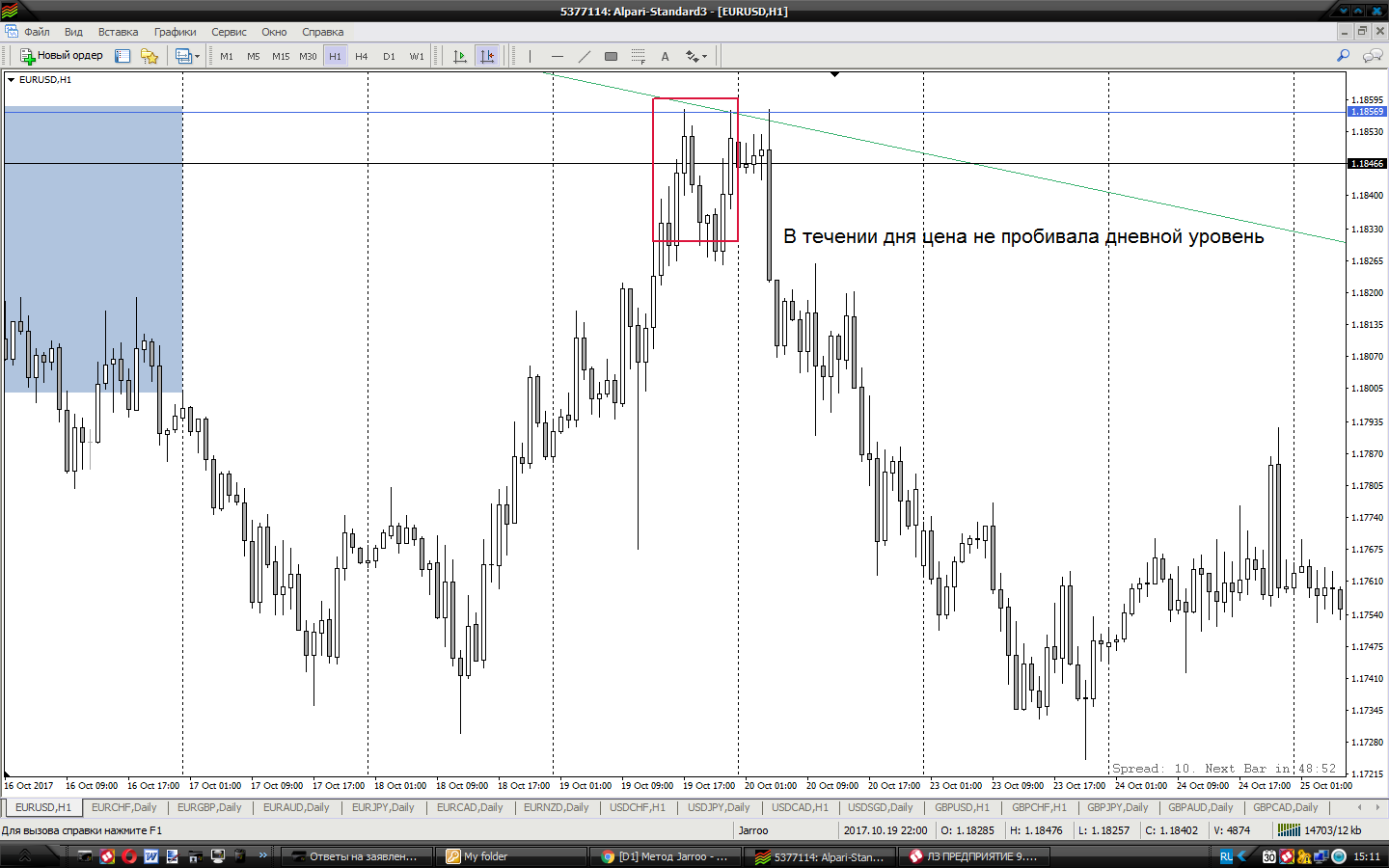Open 'Ответы на заявлен...' taskbar window

355,856
